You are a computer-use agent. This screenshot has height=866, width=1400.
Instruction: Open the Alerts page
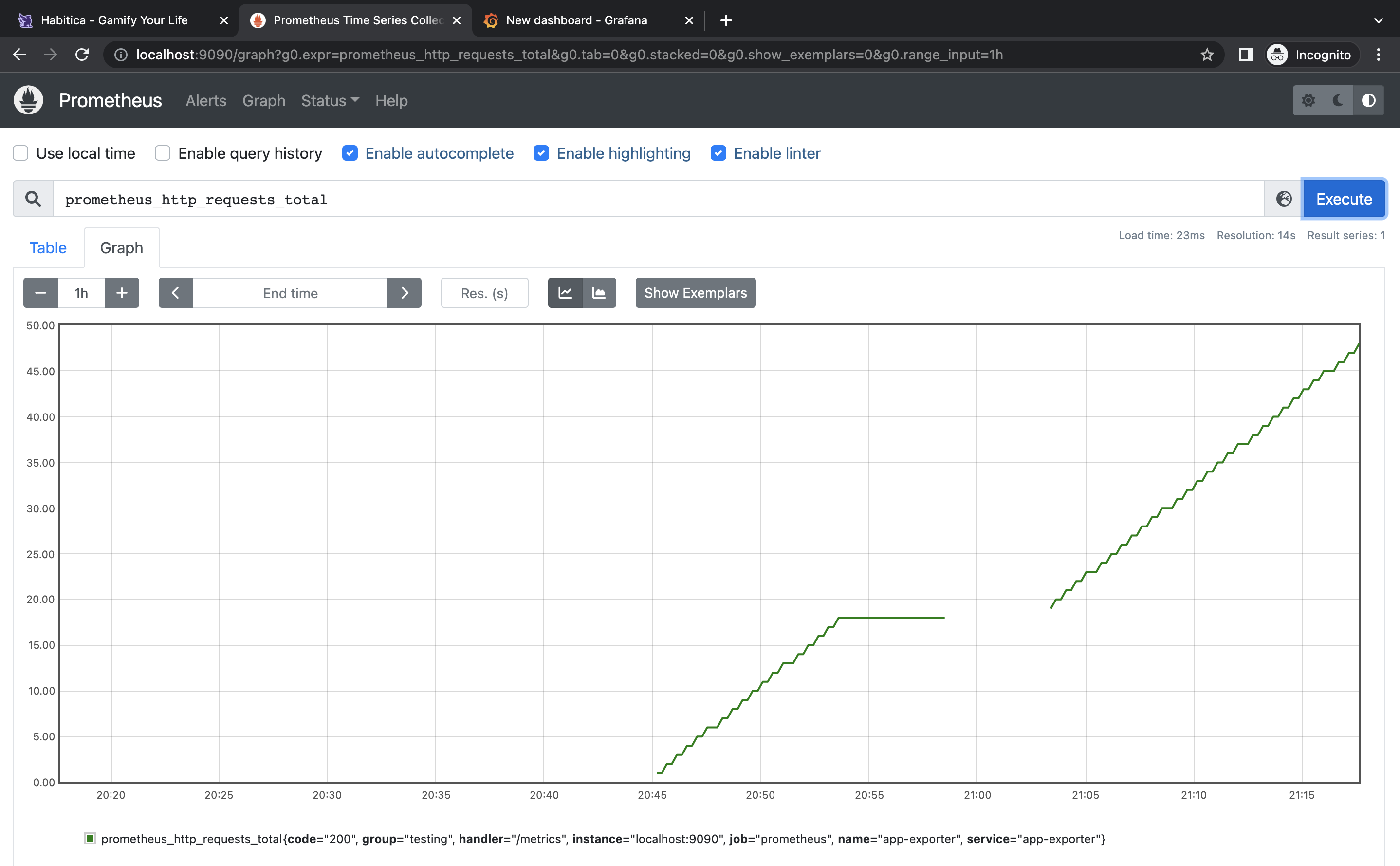206,101
